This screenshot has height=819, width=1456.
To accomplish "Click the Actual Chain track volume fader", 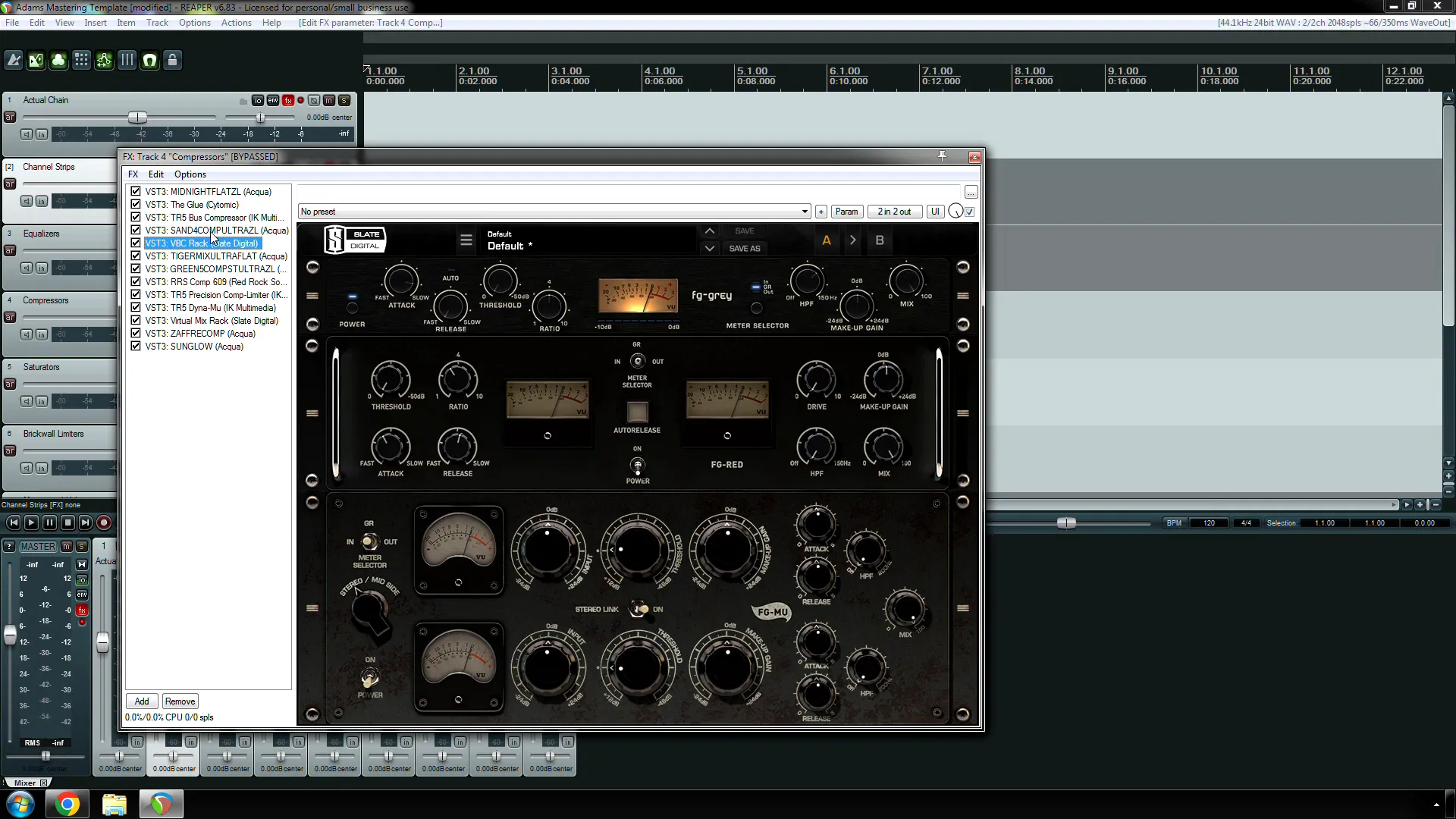I will (137, 118).
